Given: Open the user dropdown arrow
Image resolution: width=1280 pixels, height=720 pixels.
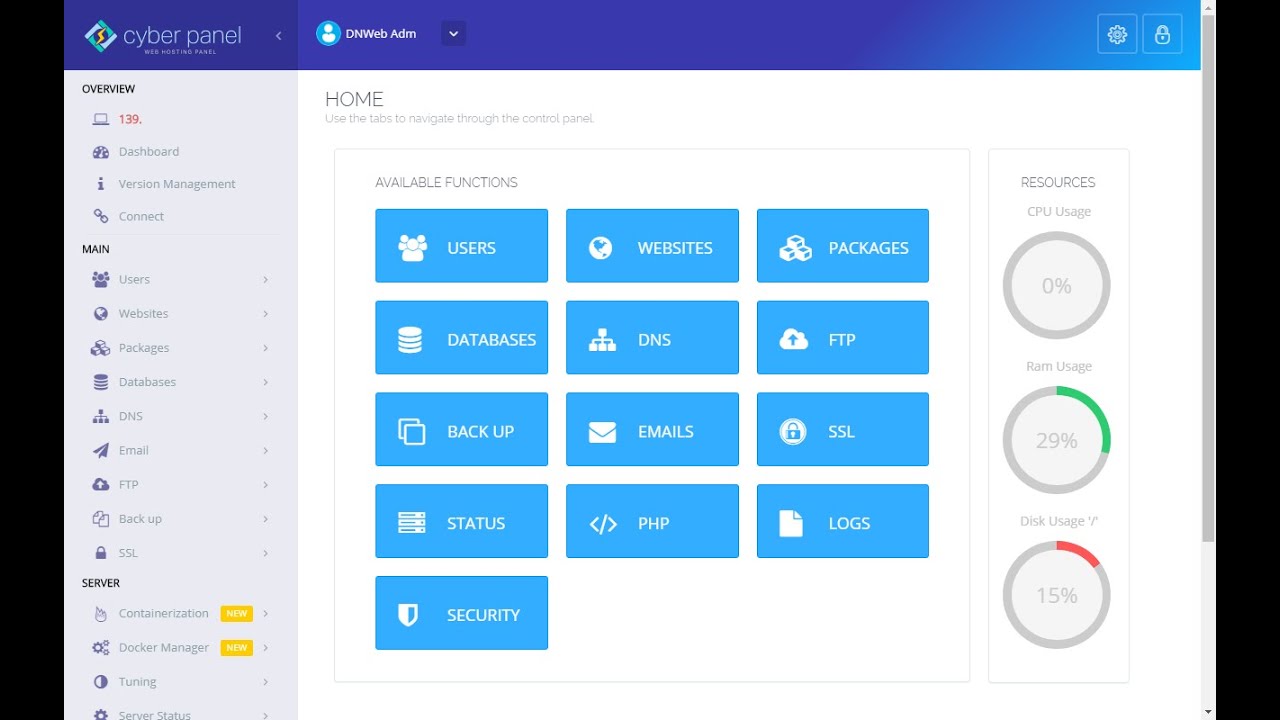Looking at the screenshot, I should 453,33.
